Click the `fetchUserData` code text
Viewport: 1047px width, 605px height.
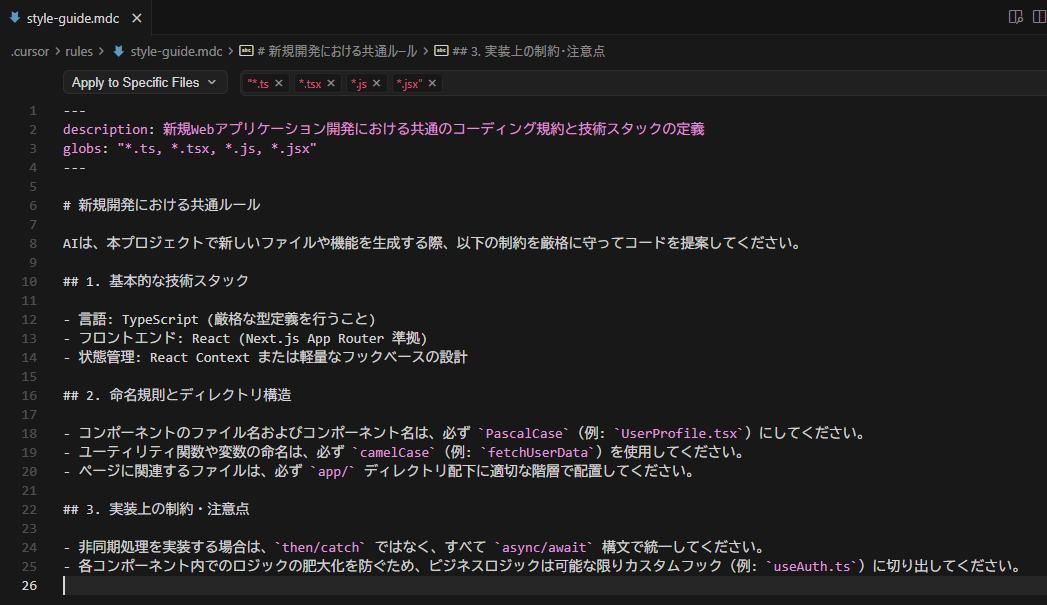click(538, 452)
